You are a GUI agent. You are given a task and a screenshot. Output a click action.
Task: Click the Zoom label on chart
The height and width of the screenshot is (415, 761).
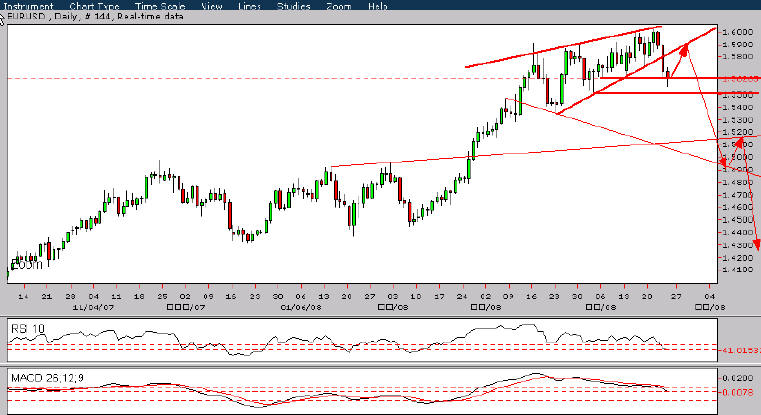[26, 265]
